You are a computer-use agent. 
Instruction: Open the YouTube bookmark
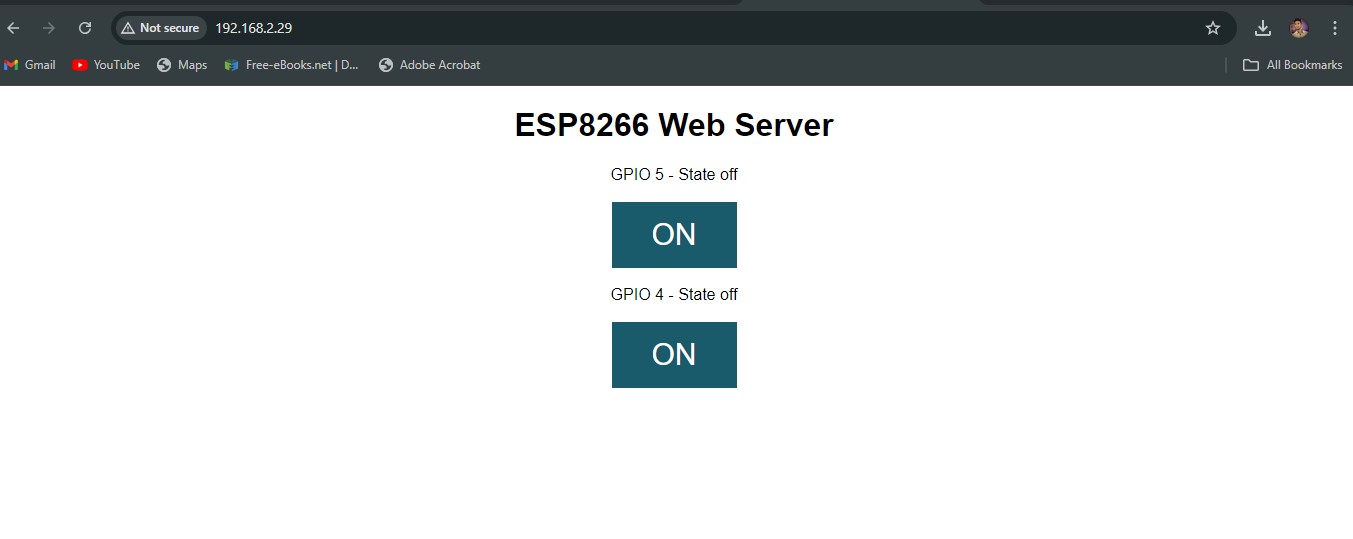[x=106, y=65]
